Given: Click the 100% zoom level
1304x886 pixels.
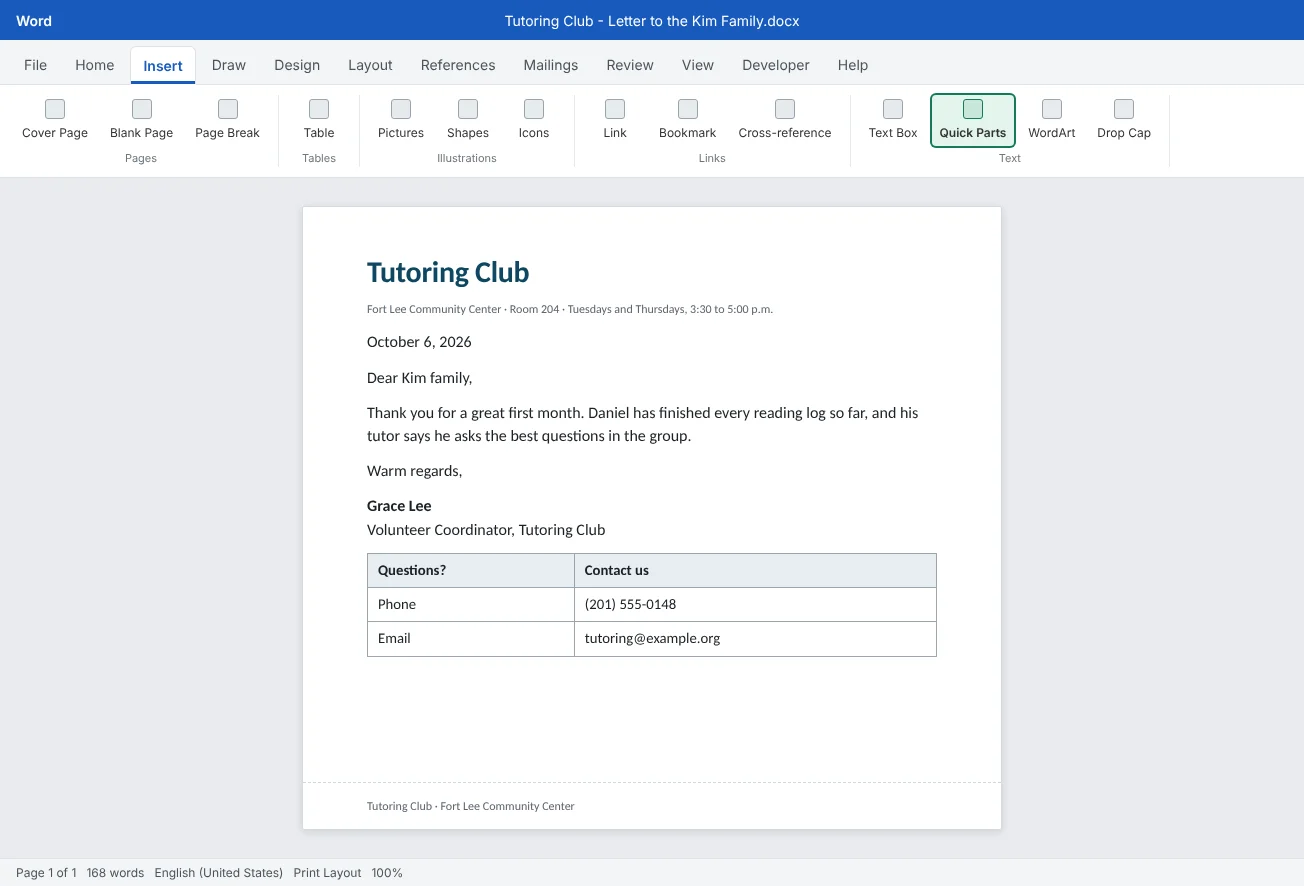Looking at the screenshot, I should click(x=387, y=873).
